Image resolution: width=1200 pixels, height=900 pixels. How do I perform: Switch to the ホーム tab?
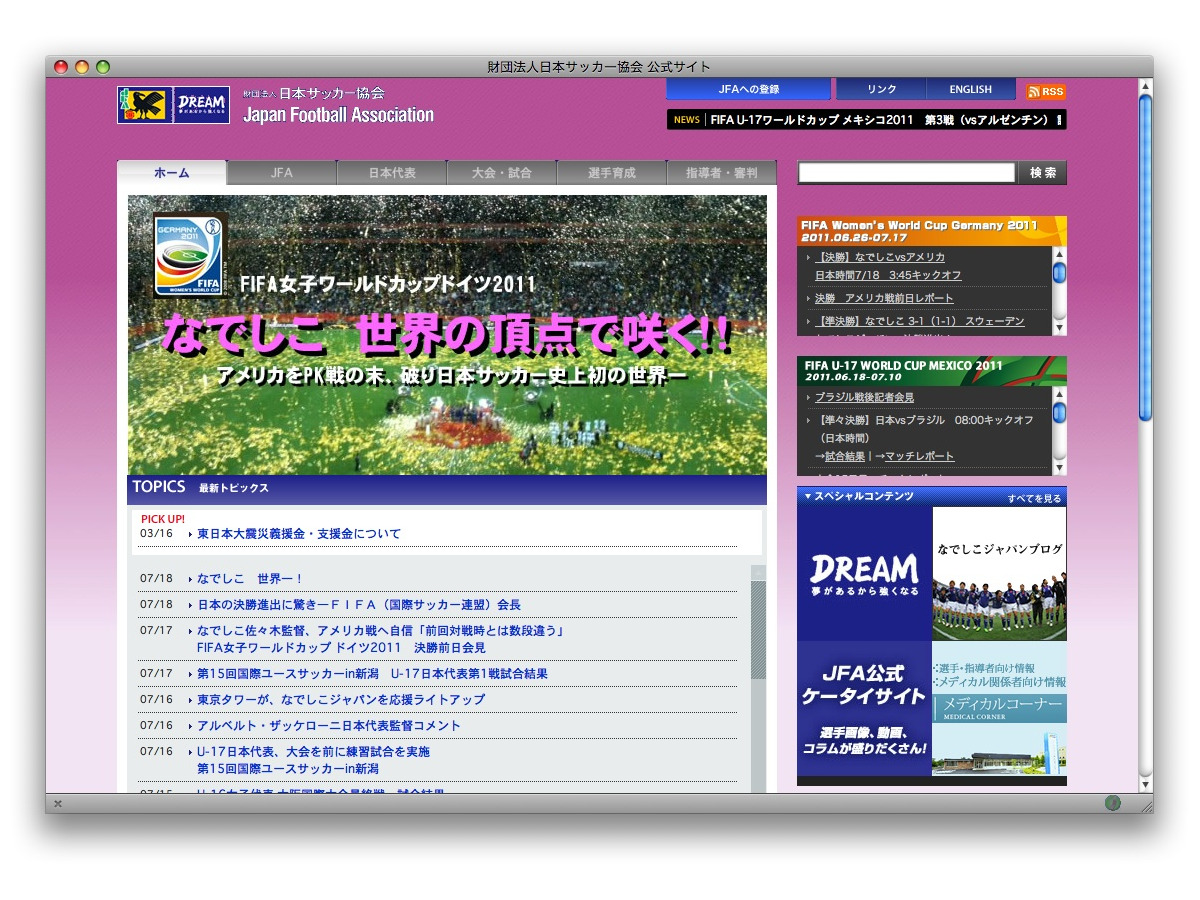(172, 173)
